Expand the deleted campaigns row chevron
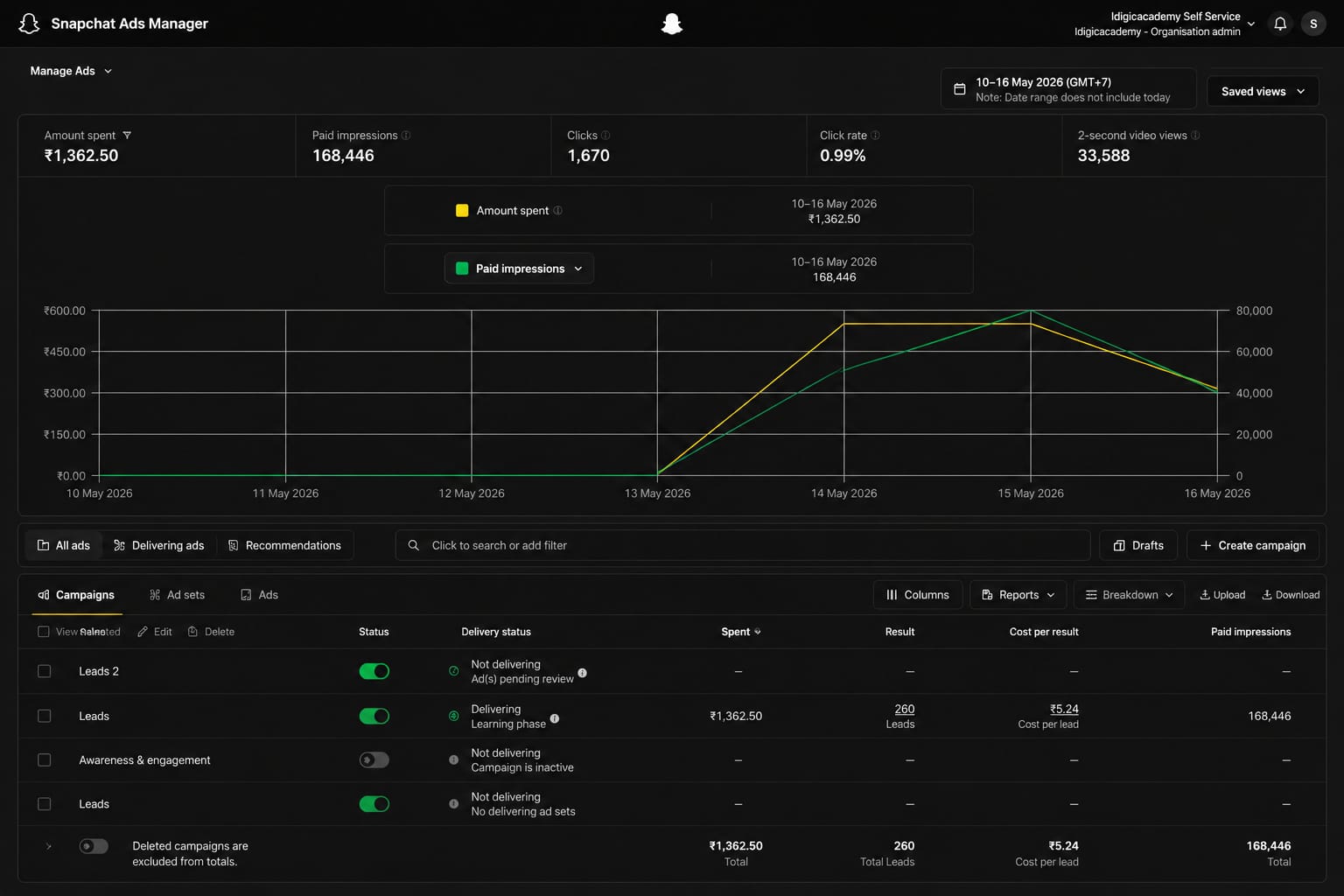 click(x=49, y=846)
